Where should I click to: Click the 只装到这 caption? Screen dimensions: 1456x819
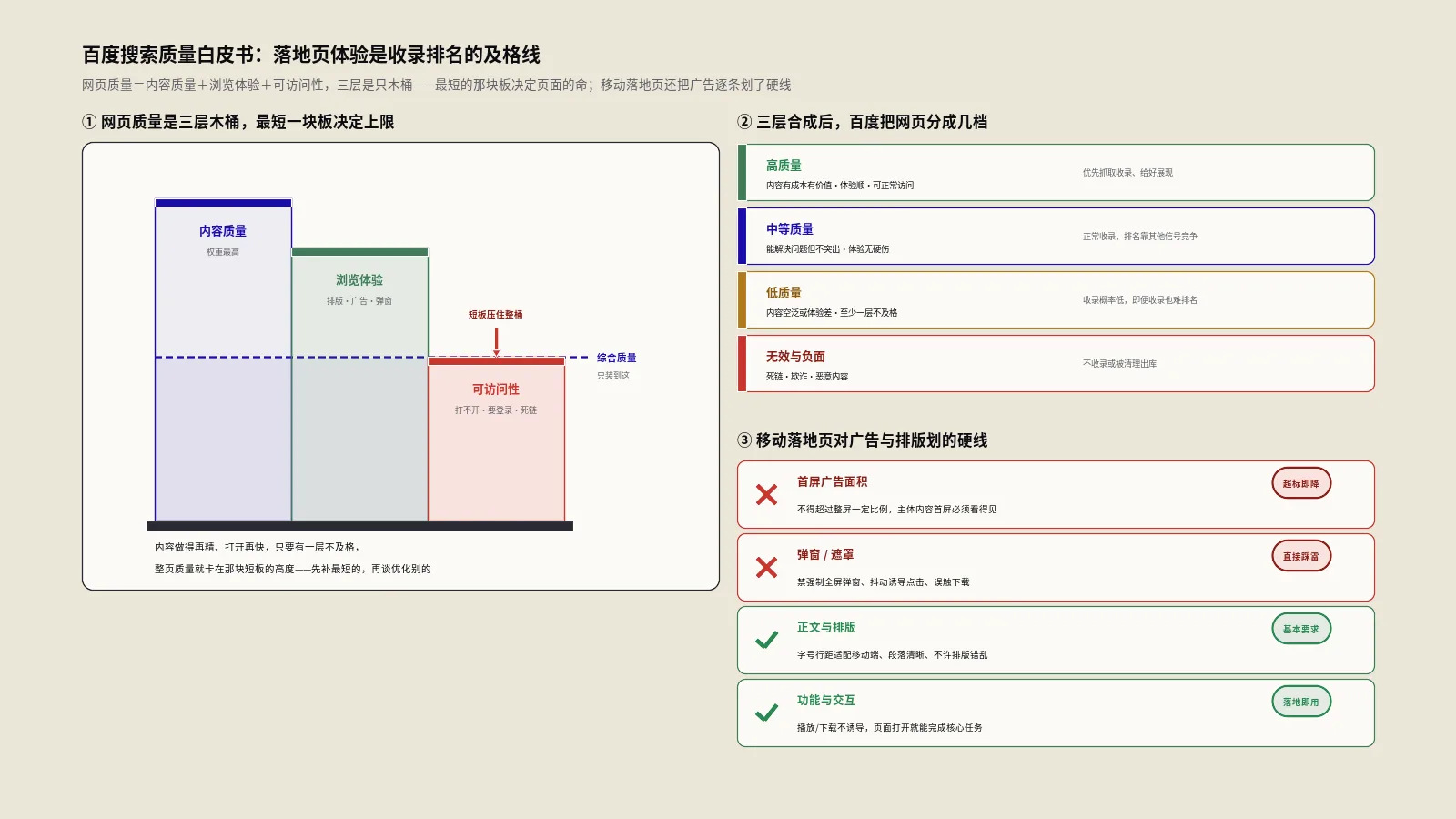(613, 376)
